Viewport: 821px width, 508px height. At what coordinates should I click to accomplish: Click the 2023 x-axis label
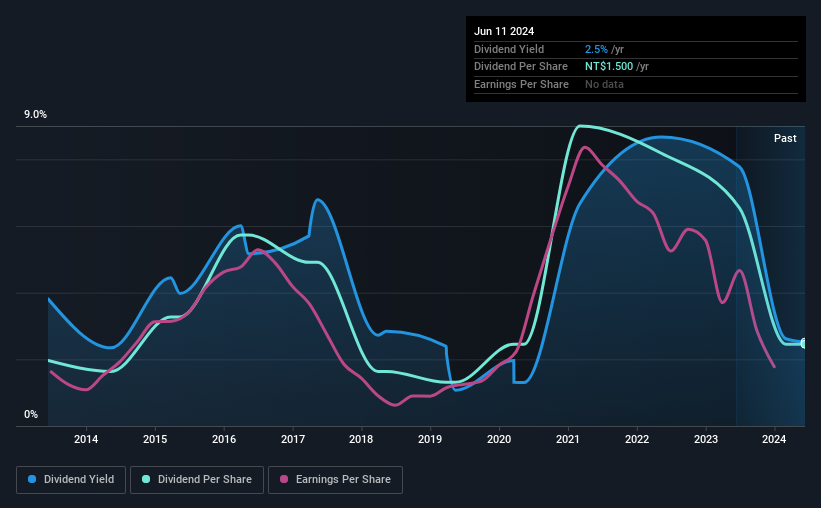pos(706,439)
